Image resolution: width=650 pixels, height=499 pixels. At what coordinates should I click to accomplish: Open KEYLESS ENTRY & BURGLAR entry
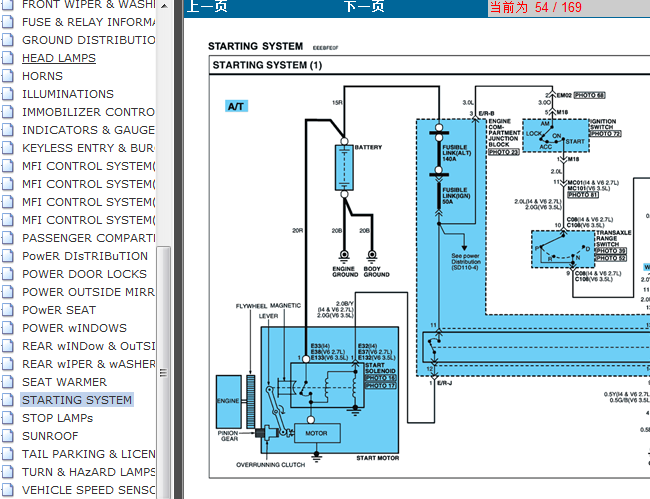89,148
